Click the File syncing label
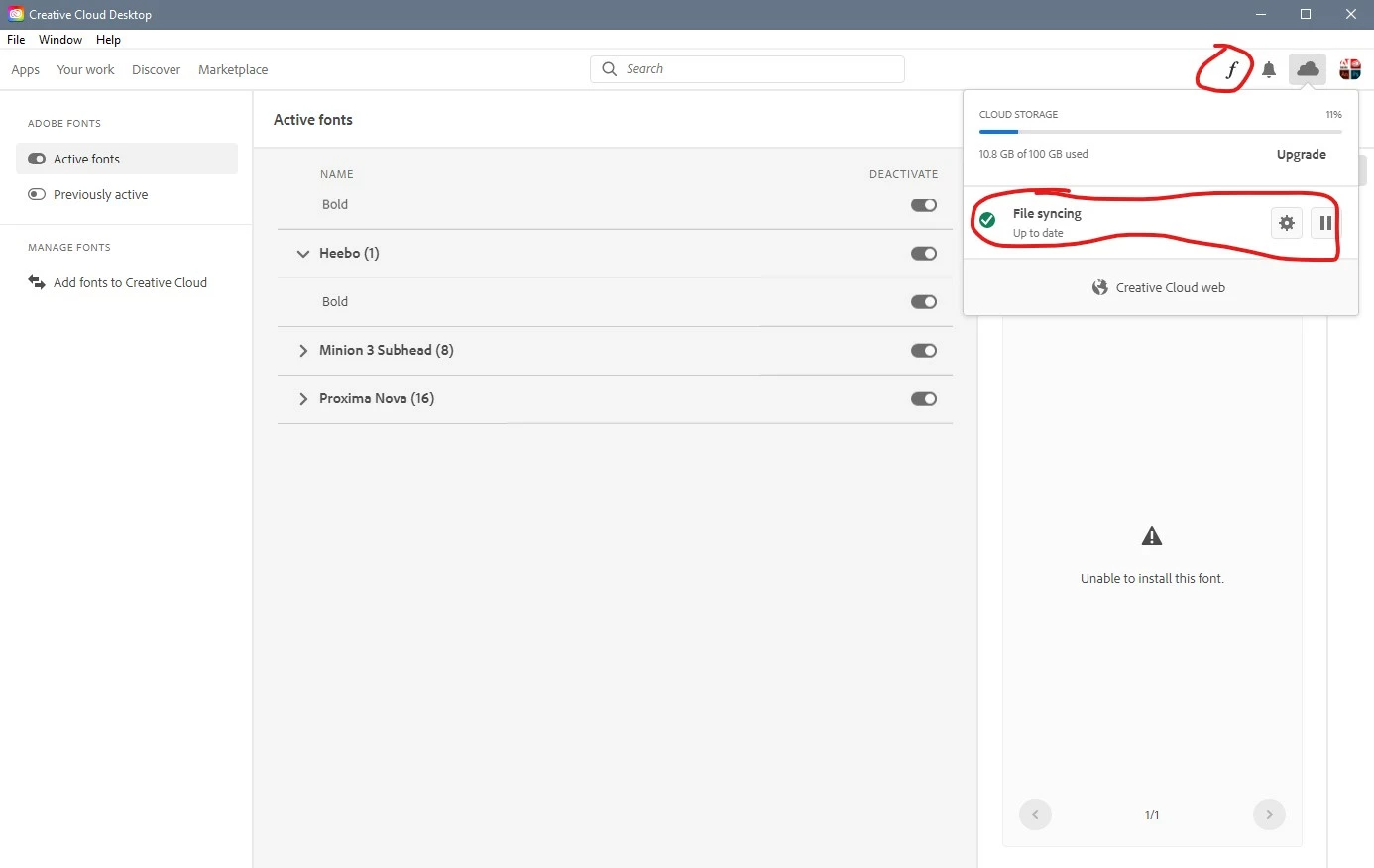 coord(1047,213)
